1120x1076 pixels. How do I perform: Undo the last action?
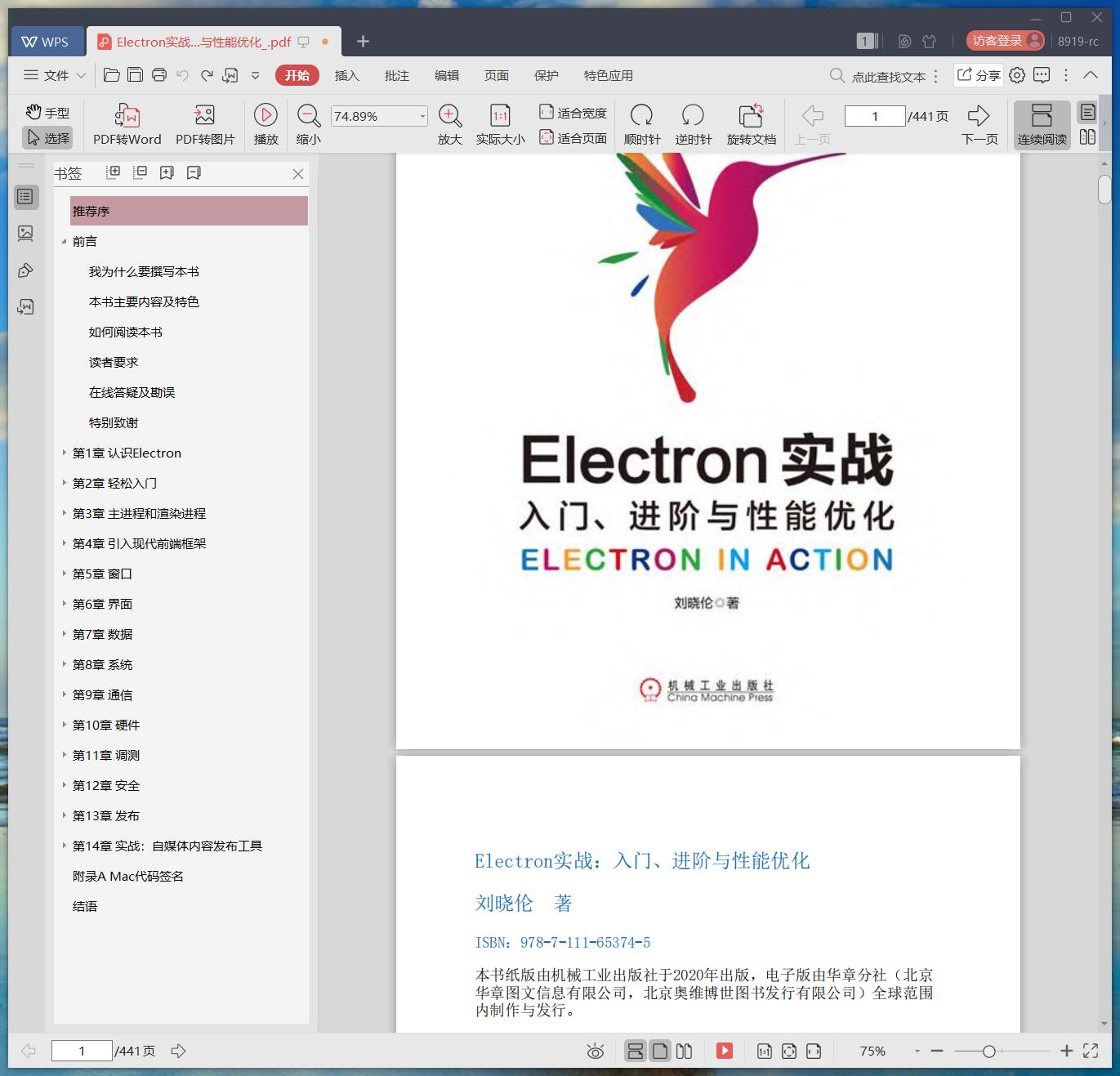pos(183,75)
